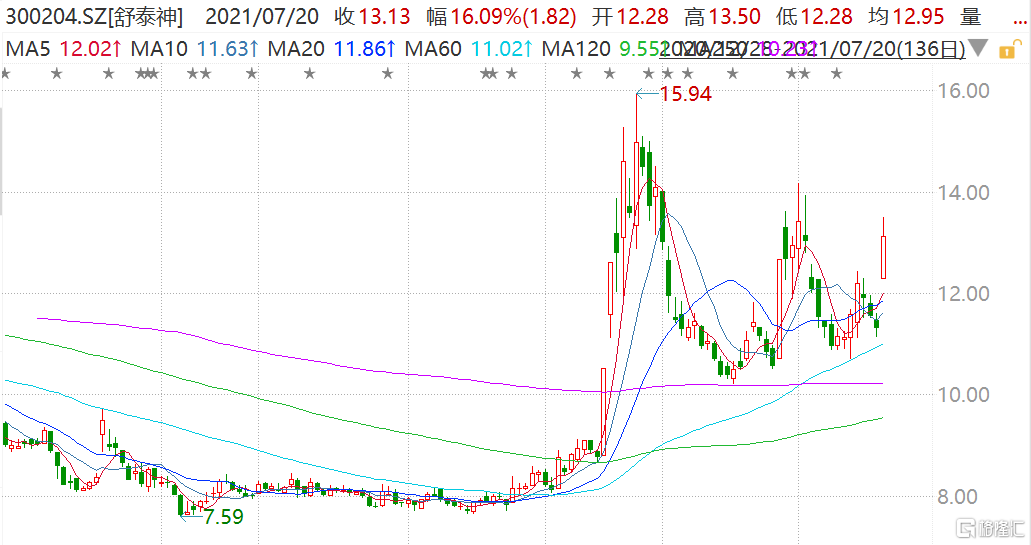Screen dimensions: 1031x545
Task: Select the stock code 300204.SZ[舒泰神]
Action: tap(94, 16)
